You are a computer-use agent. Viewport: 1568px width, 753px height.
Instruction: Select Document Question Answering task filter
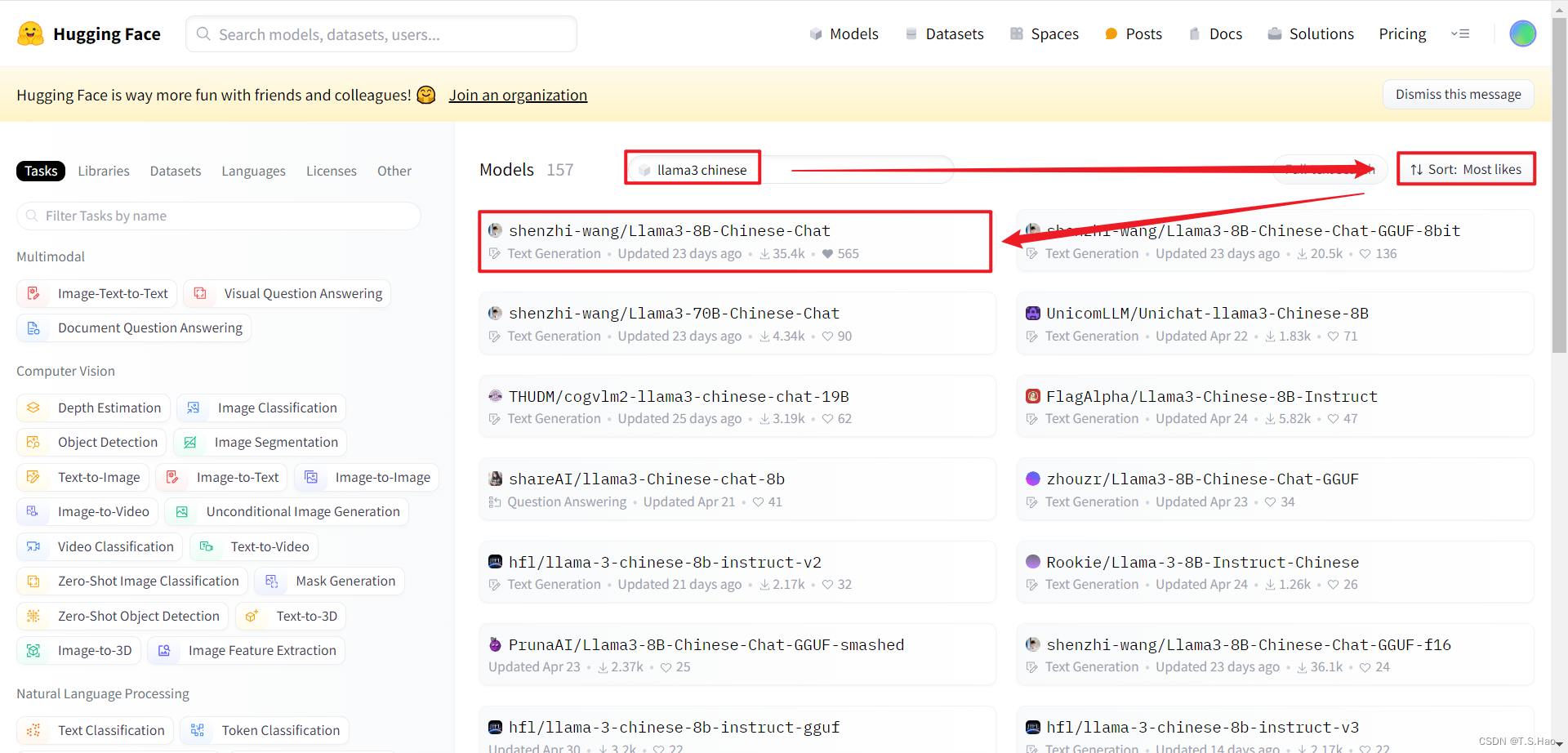[x=134, y=327]
